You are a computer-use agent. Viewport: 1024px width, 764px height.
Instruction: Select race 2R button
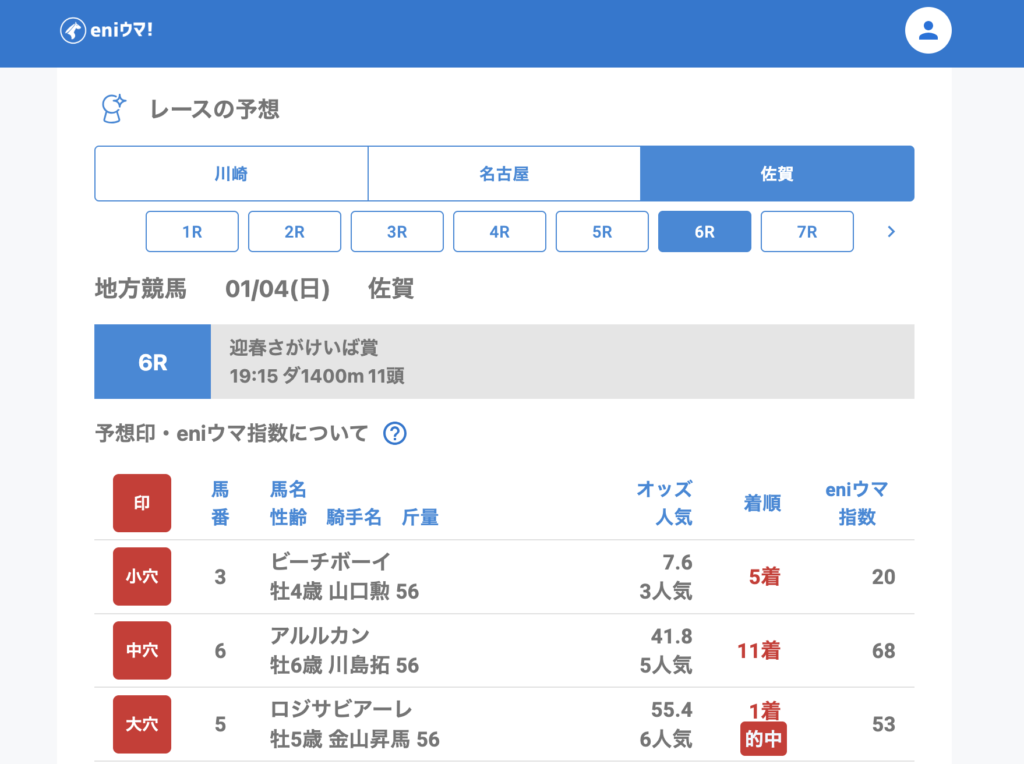pos(294,232)
